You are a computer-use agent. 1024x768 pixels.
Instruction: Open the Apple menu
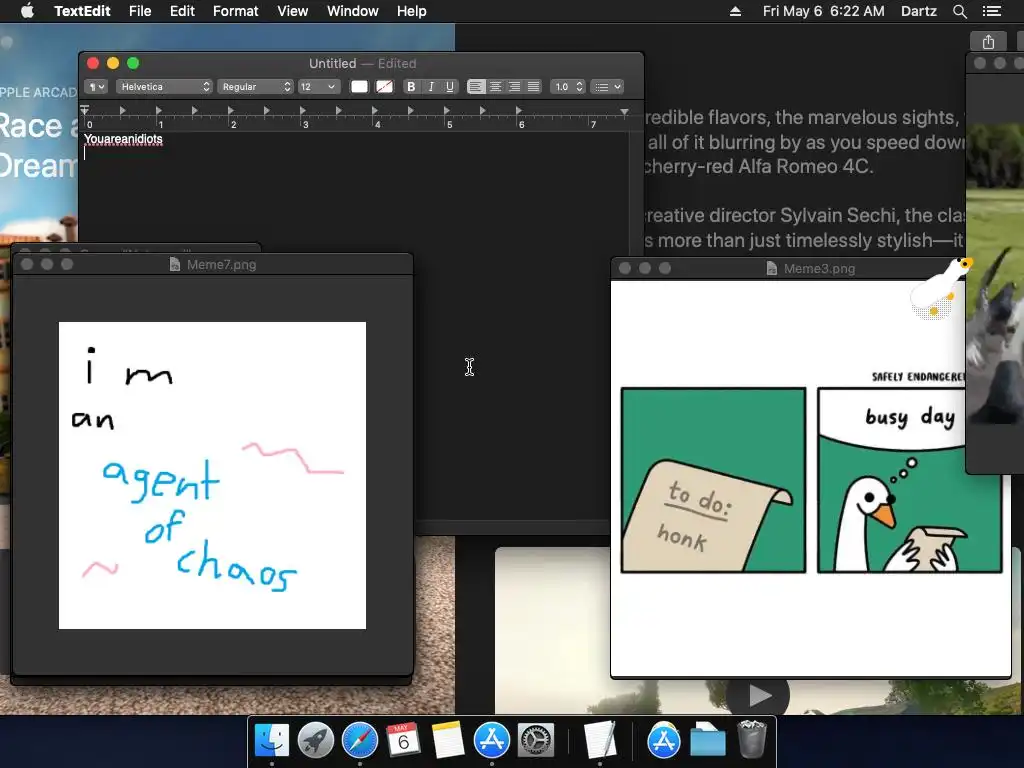tap(27, 11)
